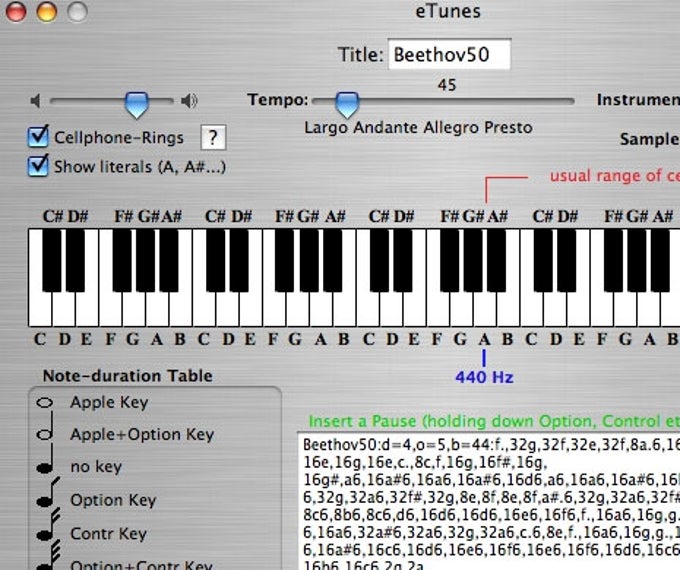The image size is (680, 570).
Task: Click into the Title field showing Beethov50
Action: [x=449, y=54]
